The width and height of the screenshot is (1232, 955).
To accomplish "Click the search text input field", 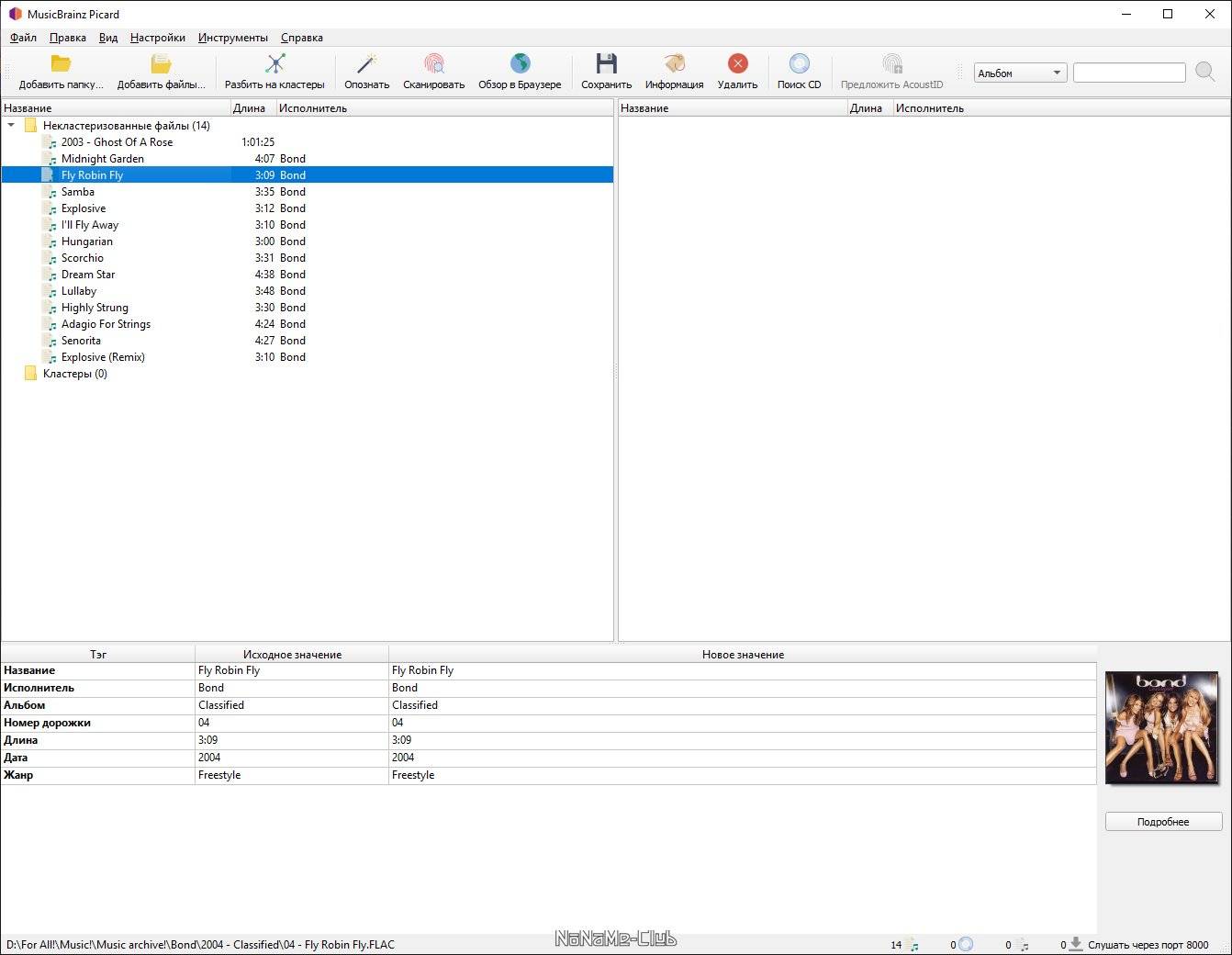I will 1129,73.
